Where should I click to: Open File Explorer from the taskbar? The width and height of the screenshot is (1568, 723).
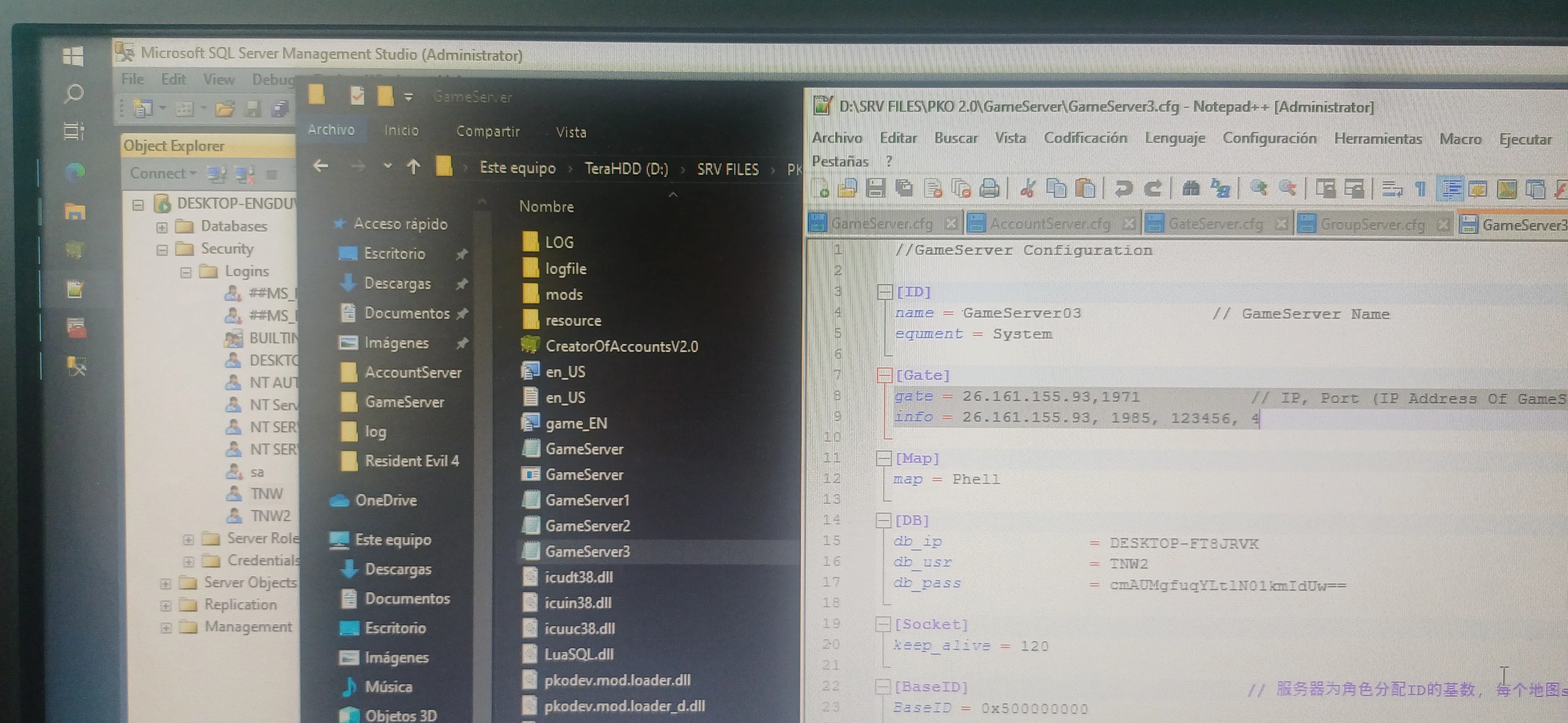click(75, 212)
